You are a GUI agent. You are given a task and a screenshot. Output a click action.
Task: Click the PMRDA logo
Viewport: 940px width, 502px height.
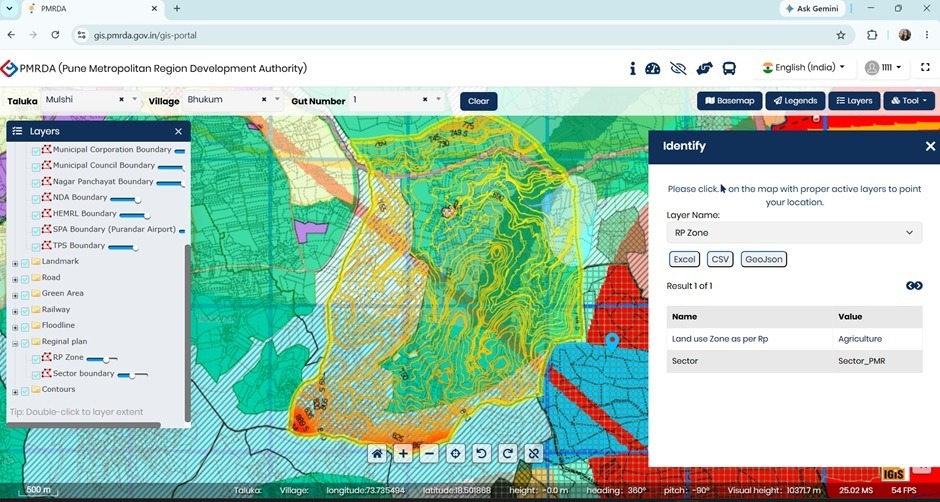pyautogui.click(x=9, y=68)
